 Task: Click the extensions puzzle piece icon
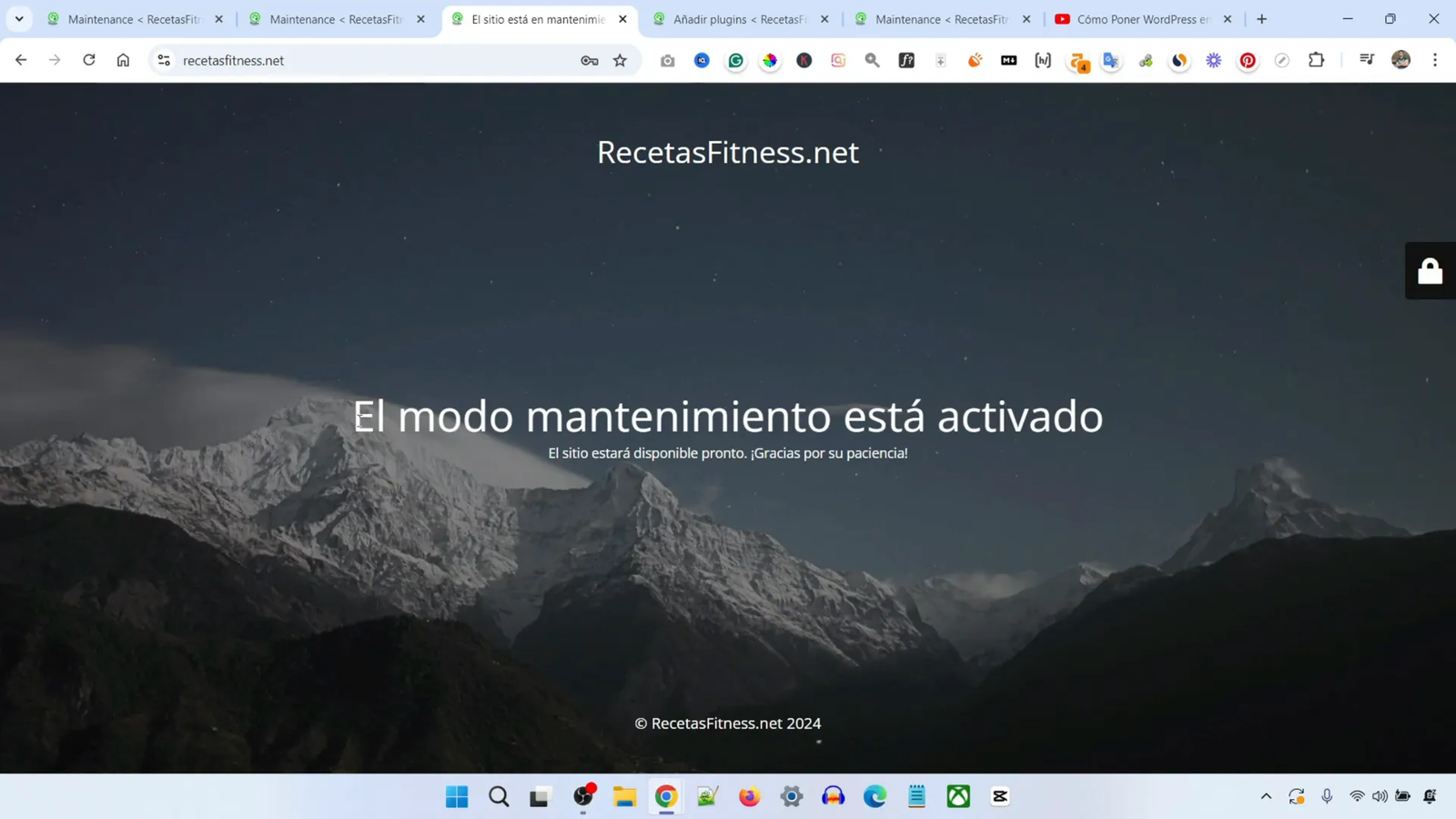[1317, 60]
